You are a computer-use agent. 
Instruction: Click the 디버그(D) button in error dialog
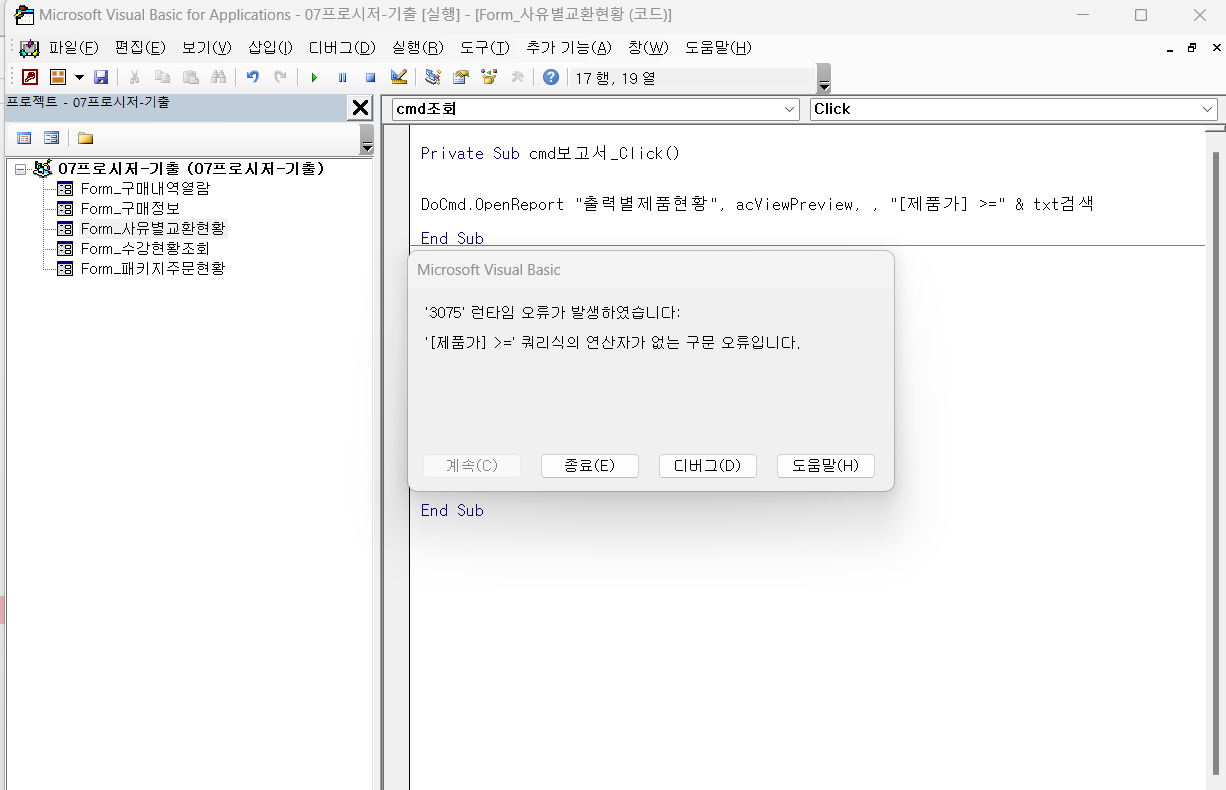click(708, 466)
